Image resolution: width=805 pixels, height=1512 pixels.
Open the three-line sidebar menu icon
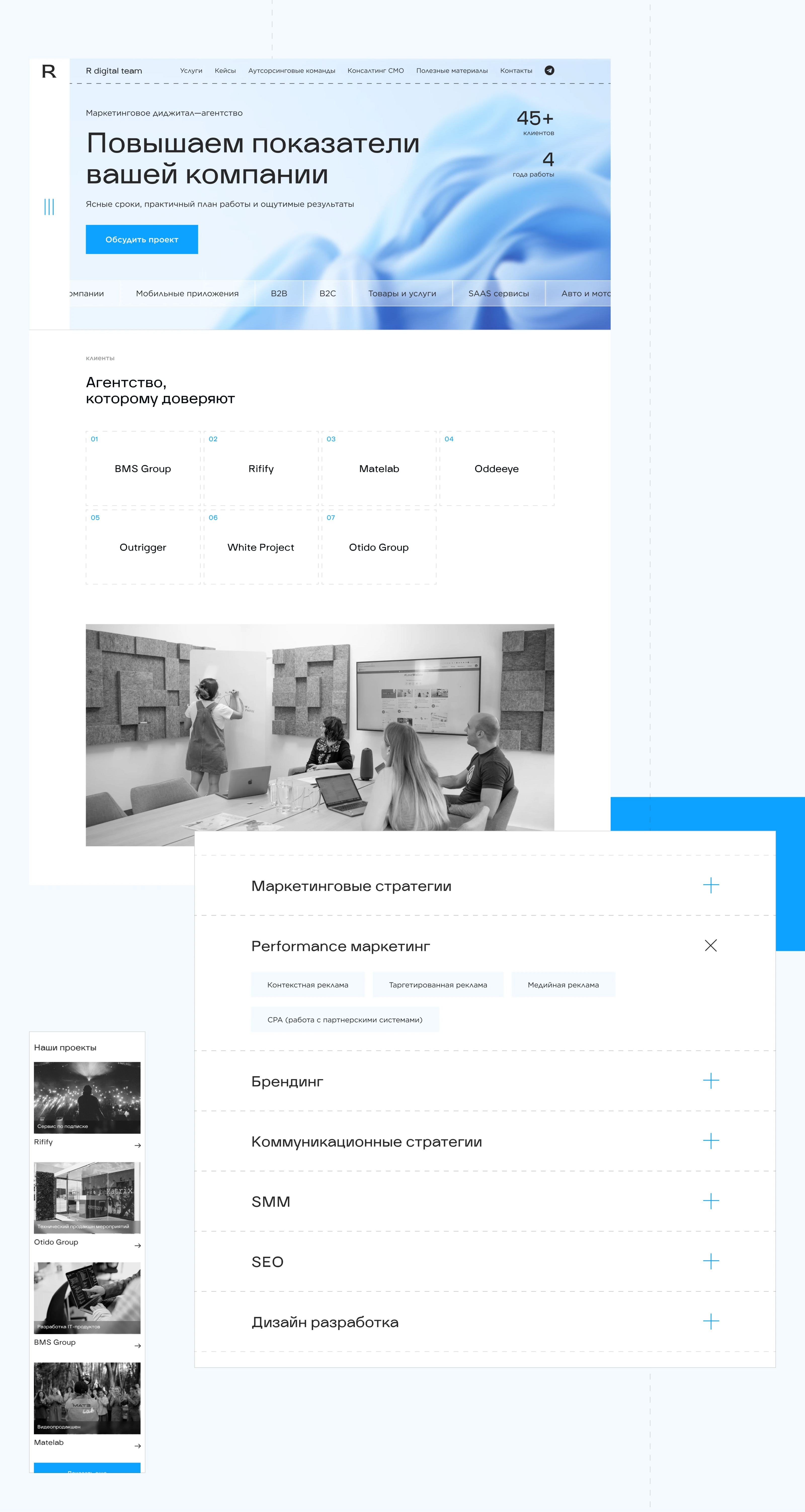49,207
